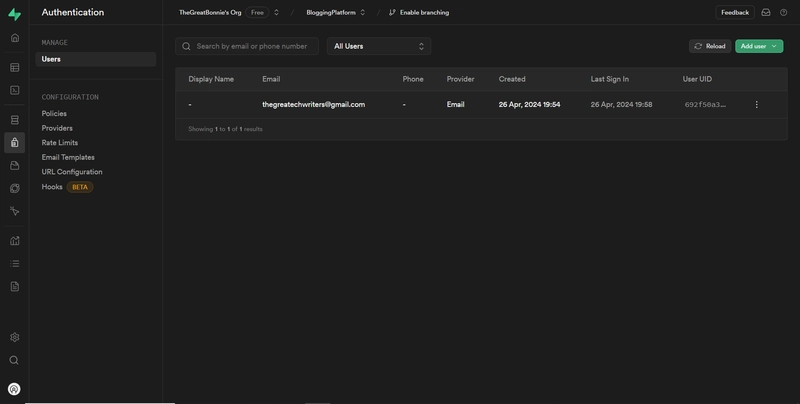
Task: Open the Table Editor icon
Action: [15, 67]
